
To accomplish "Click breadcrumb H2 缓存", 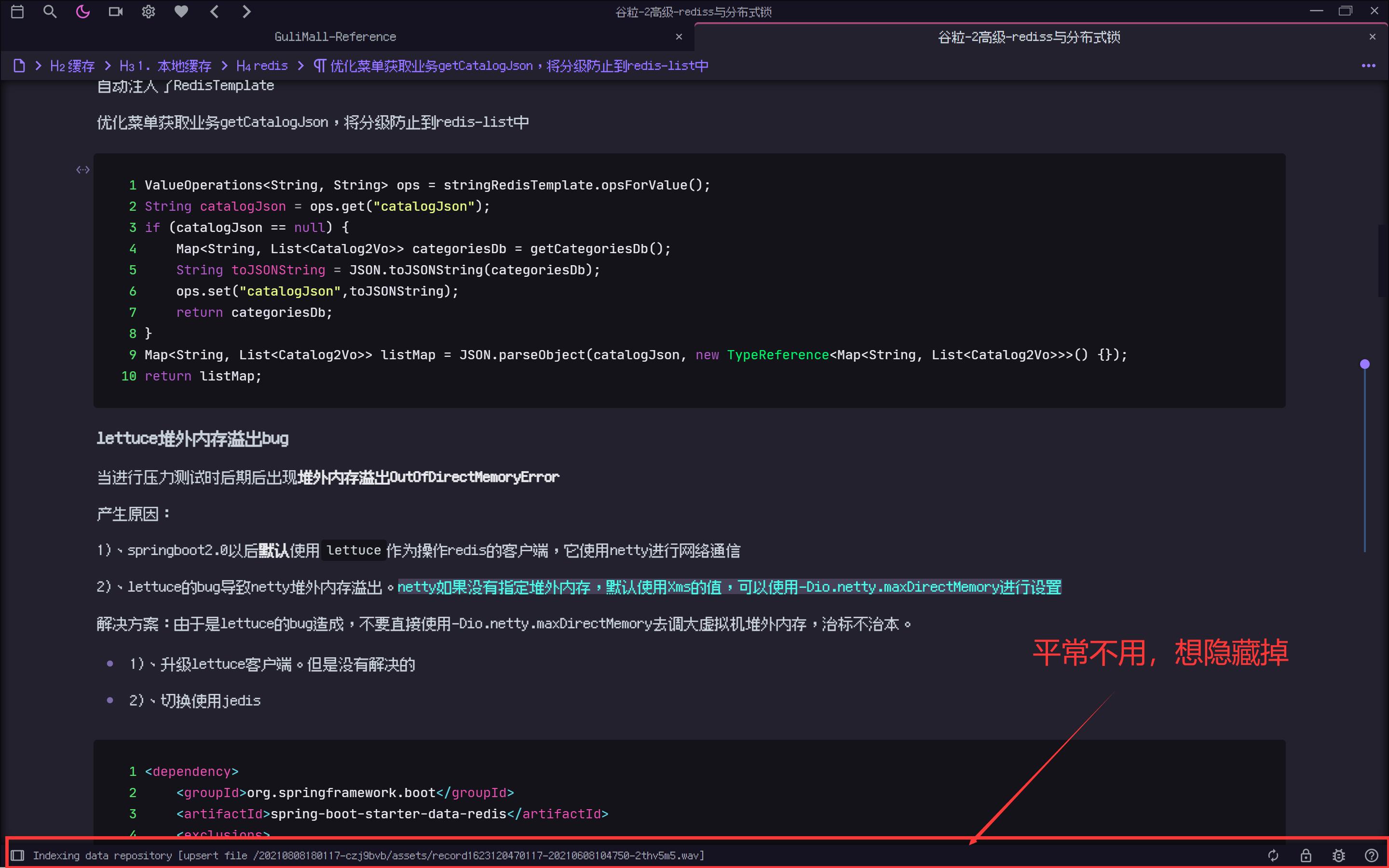I will [72, 66].
